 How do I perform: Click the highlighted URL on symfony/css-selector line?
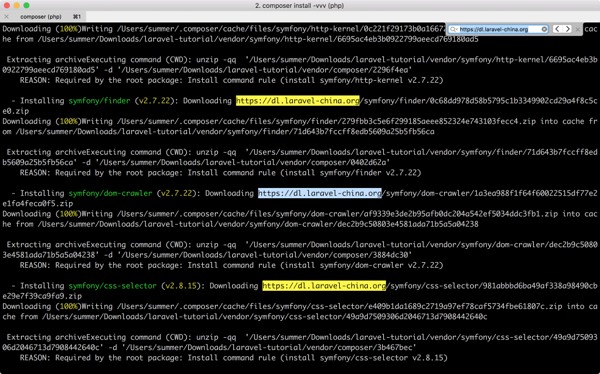[x=324, y=286]
